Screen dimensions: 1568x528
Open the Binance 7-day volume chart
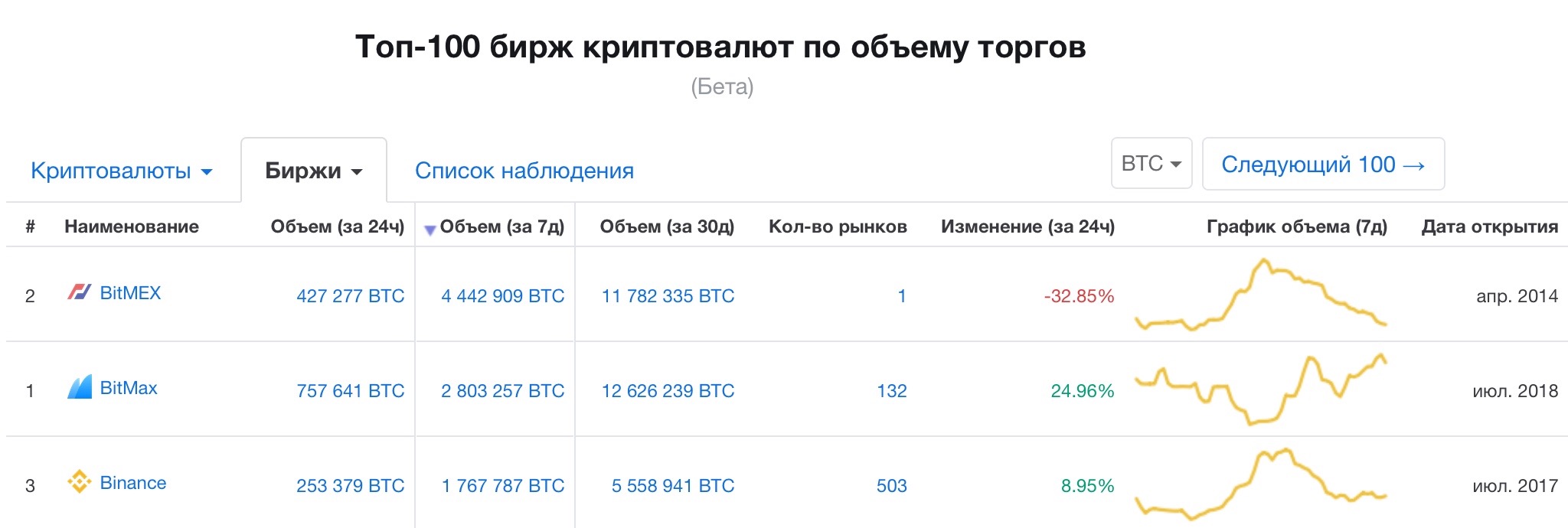1260,484
